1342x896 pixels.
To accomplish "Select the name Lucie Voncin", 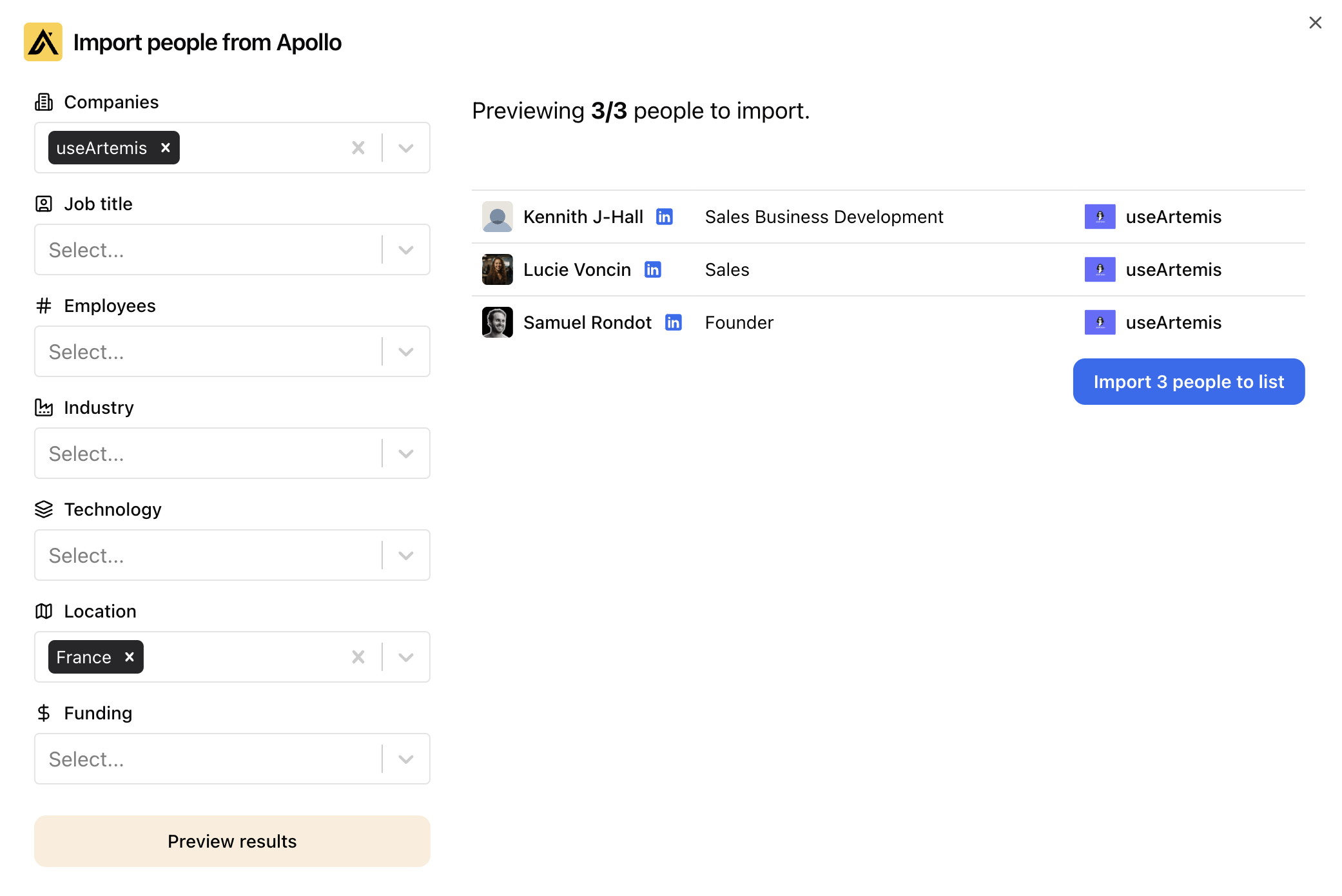I will click(577, 269).
